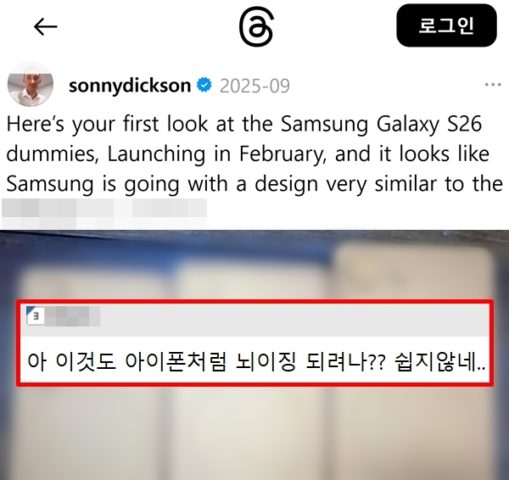Click the line "Samsung is going with a design"
The image size is (509, 480).
pos(255,184)
